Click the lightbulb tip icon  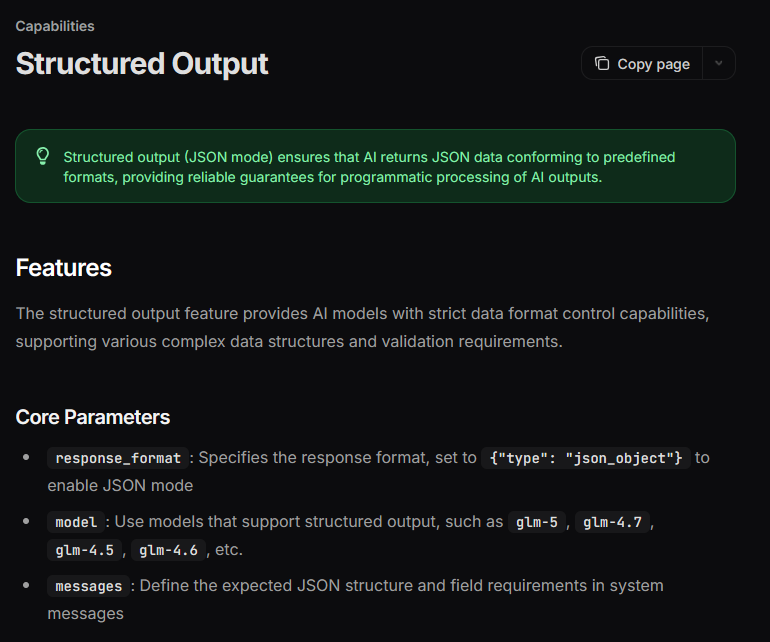(43, 157)
